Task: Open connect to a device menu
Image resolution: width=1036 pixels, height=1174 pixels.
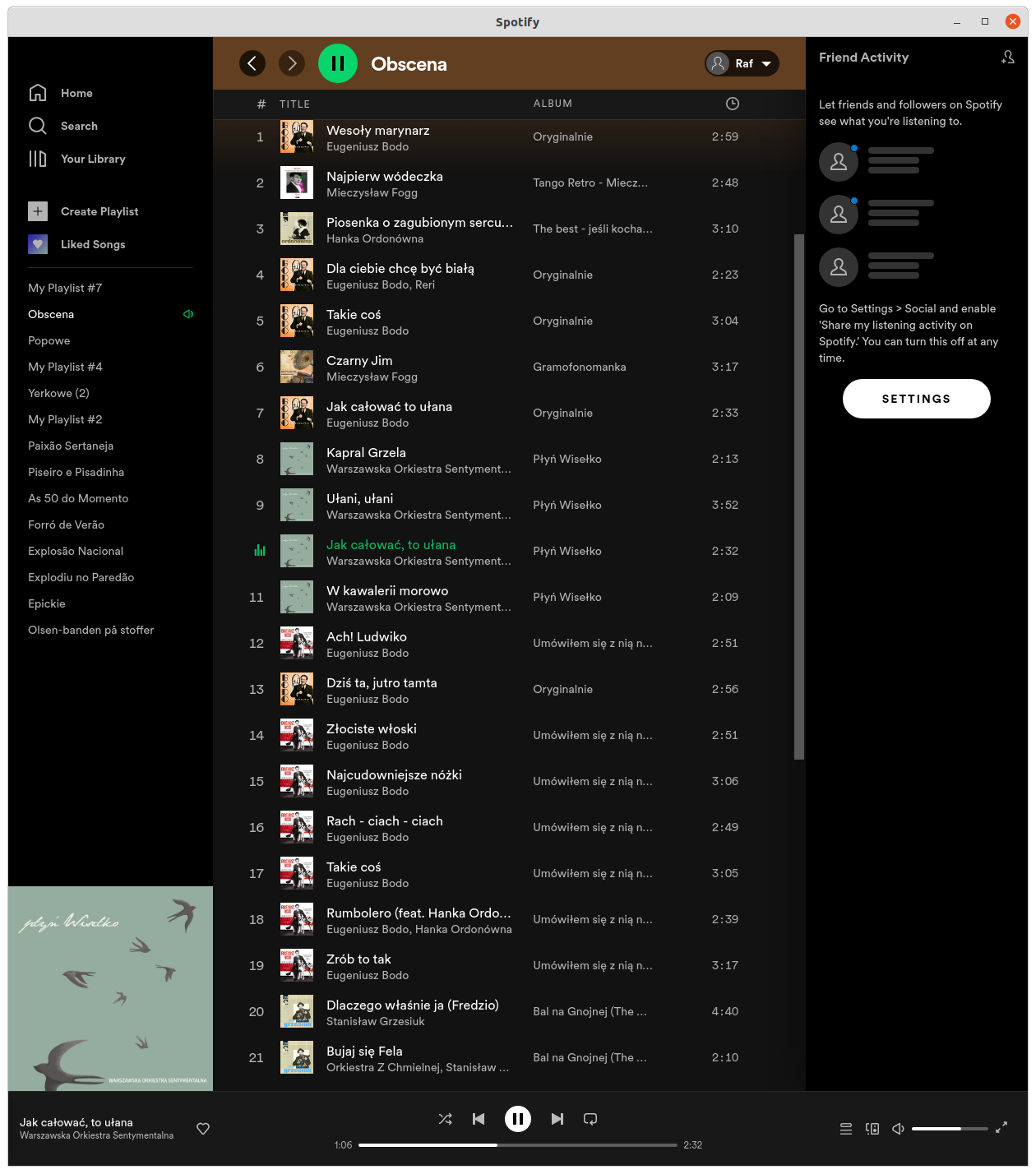Action: (x=872, y=1129)
